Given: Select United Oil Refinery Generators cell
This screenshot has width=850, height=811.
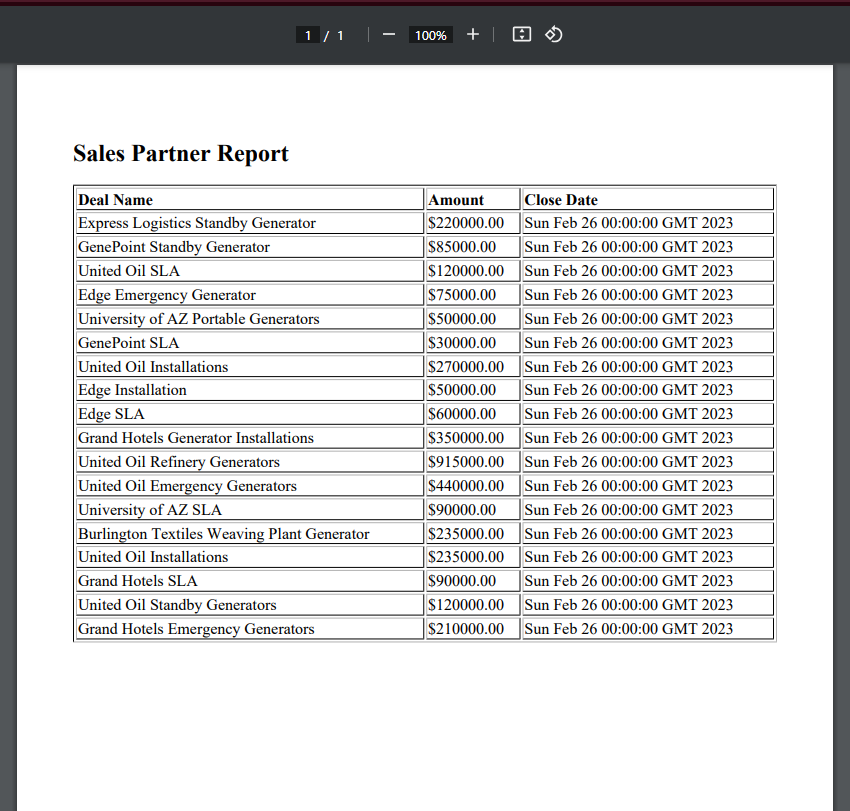Looking at the screenshot, I should (250, 461).
